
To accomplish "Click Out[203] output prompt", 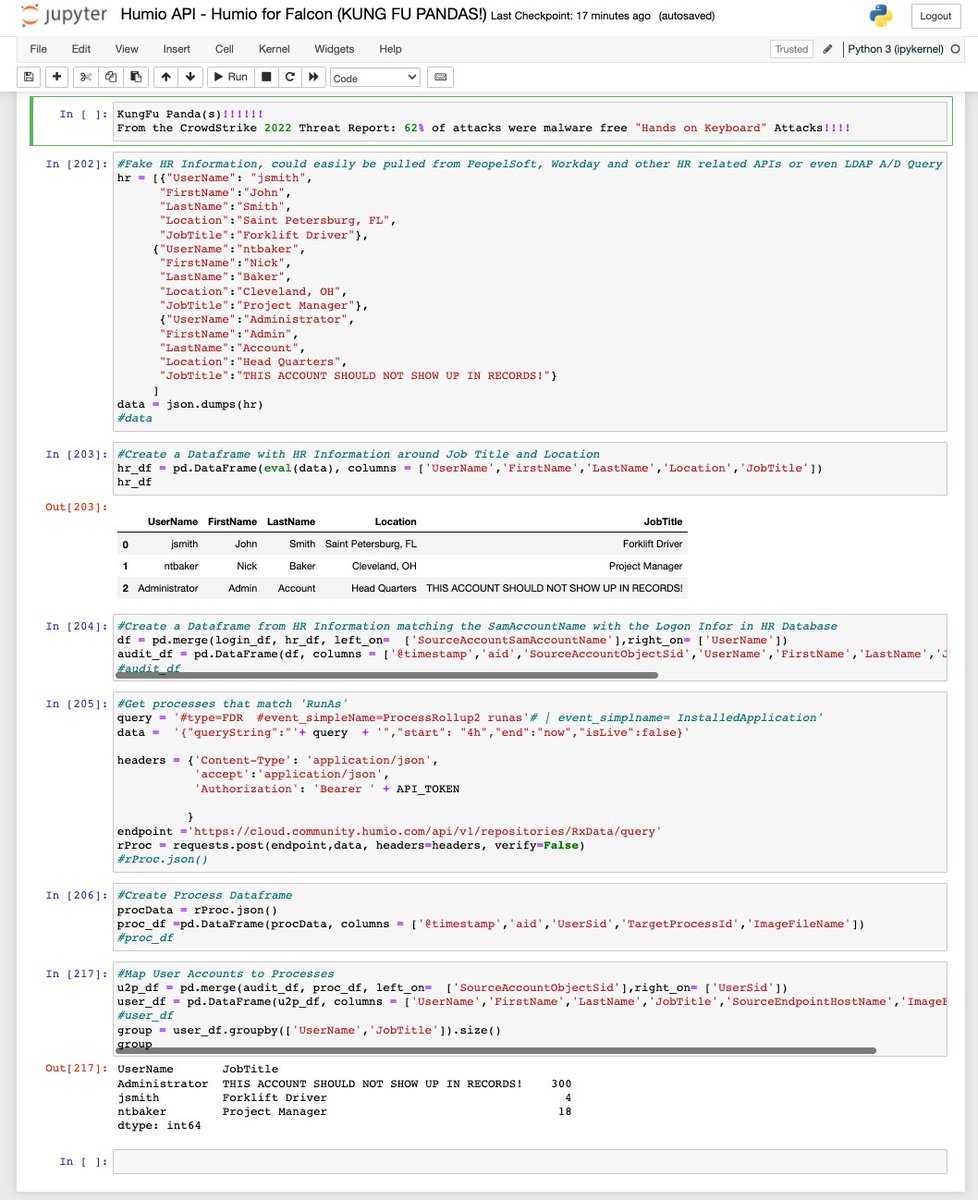I will coord(75,507).
